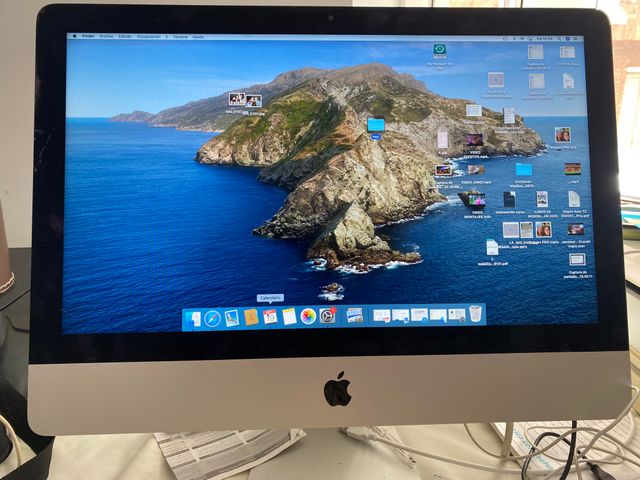Open the yellow Notes app in the Dock
Image resolution: width=640 pixels, height=480 pixels.
point(289,316)
